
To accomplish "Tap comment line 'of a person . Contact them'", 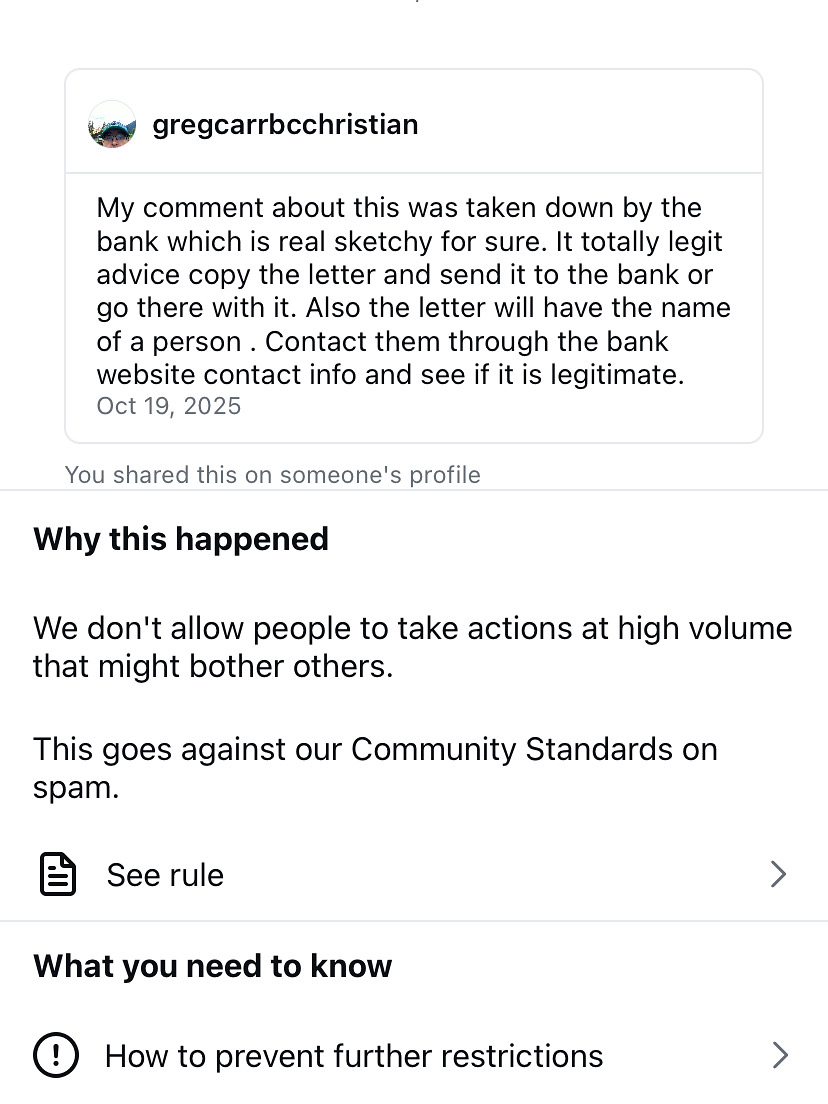I will coord(382,341).
